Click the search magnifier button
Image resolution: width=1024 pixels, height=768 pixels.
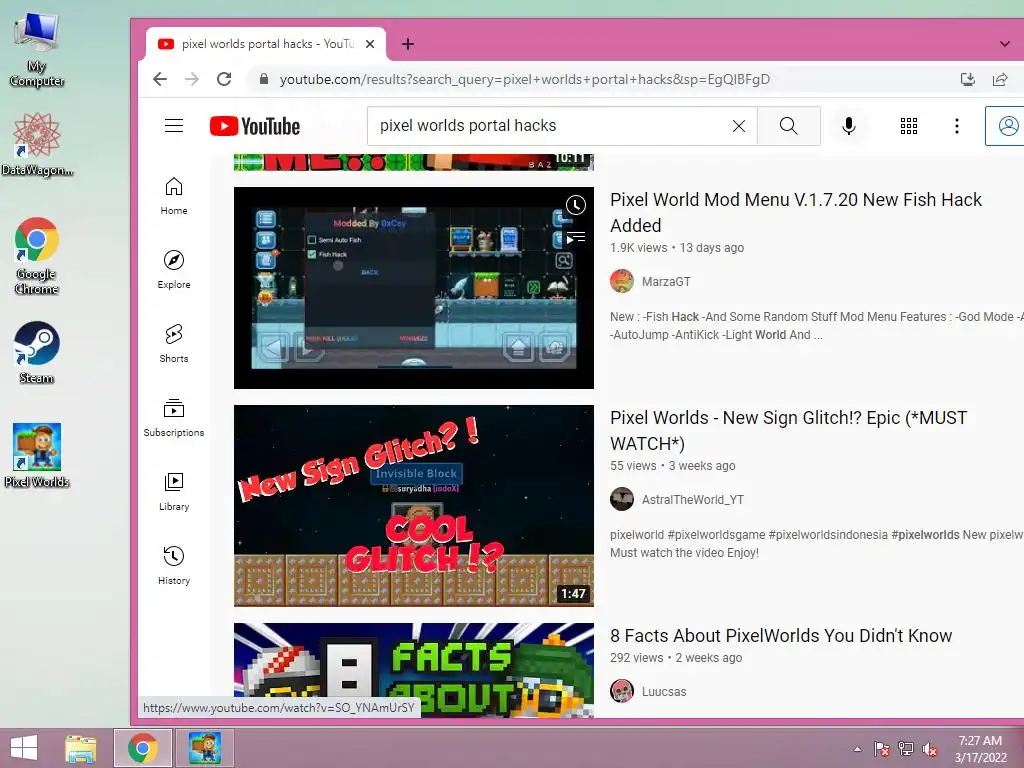788,126
